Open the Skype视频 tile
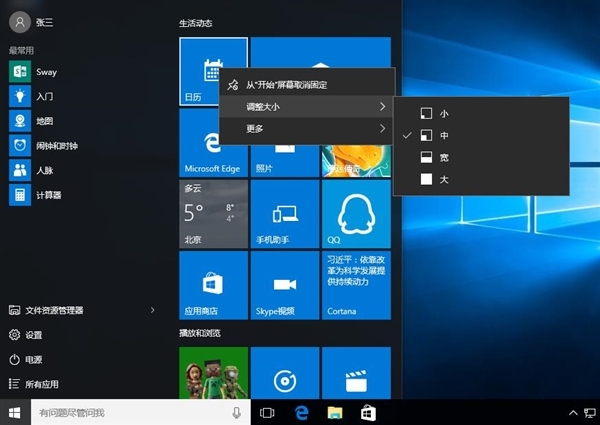The width and height of the screenshot is (600, 425). [284, 285]
